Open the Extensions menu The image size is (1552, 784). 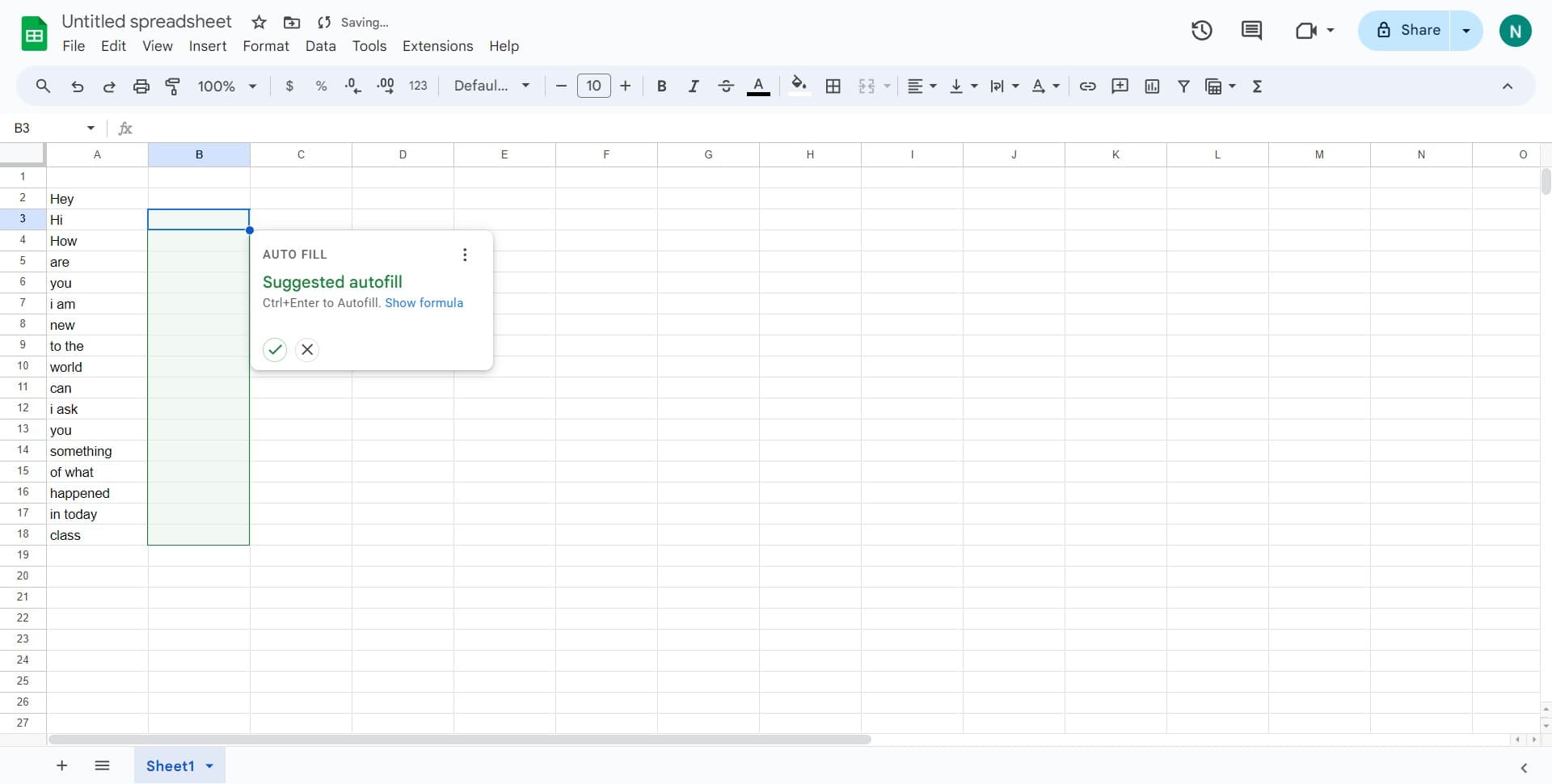(437, 46)
